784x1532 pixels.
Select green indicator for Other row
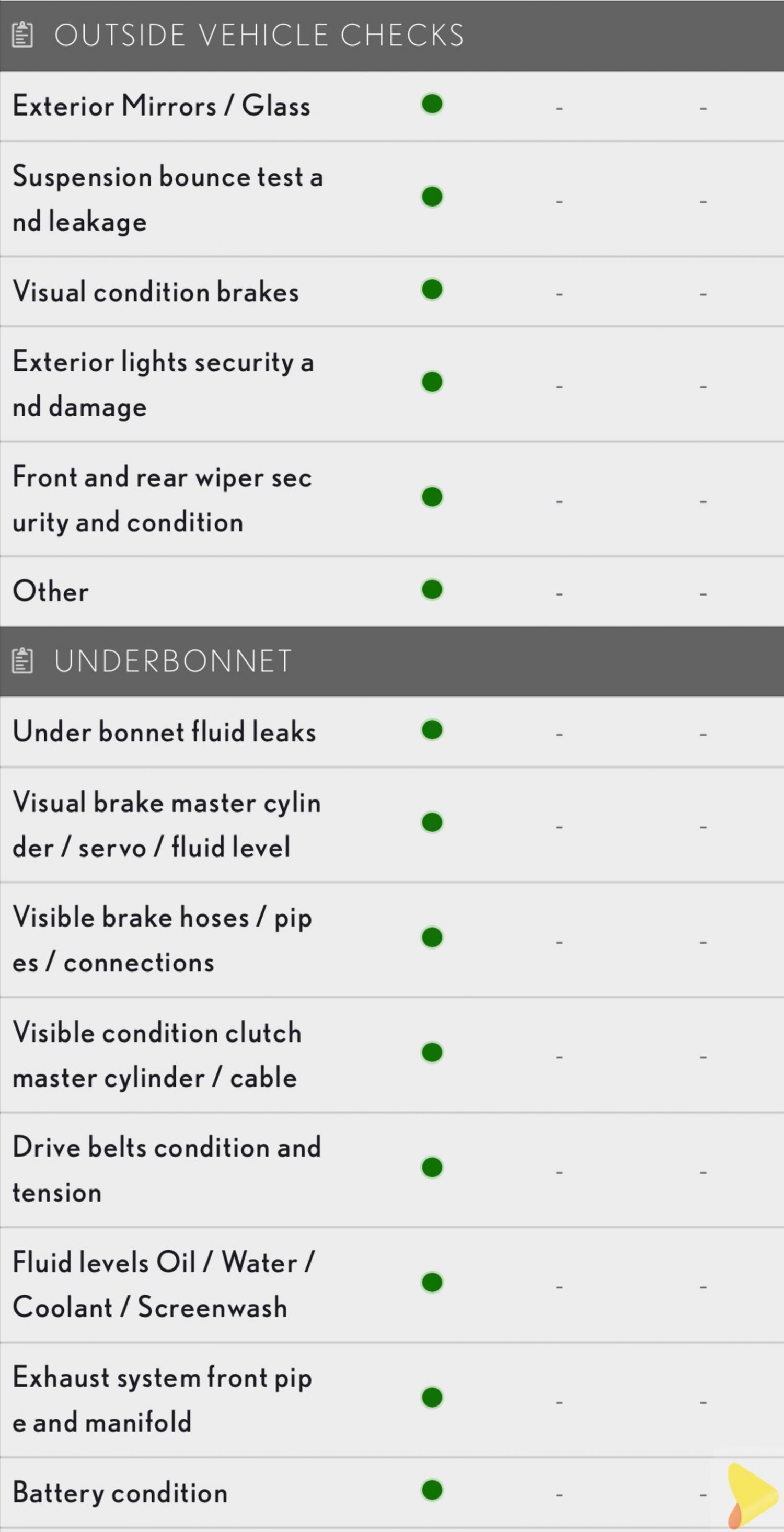pyautogui.click(x=432, y=590)
